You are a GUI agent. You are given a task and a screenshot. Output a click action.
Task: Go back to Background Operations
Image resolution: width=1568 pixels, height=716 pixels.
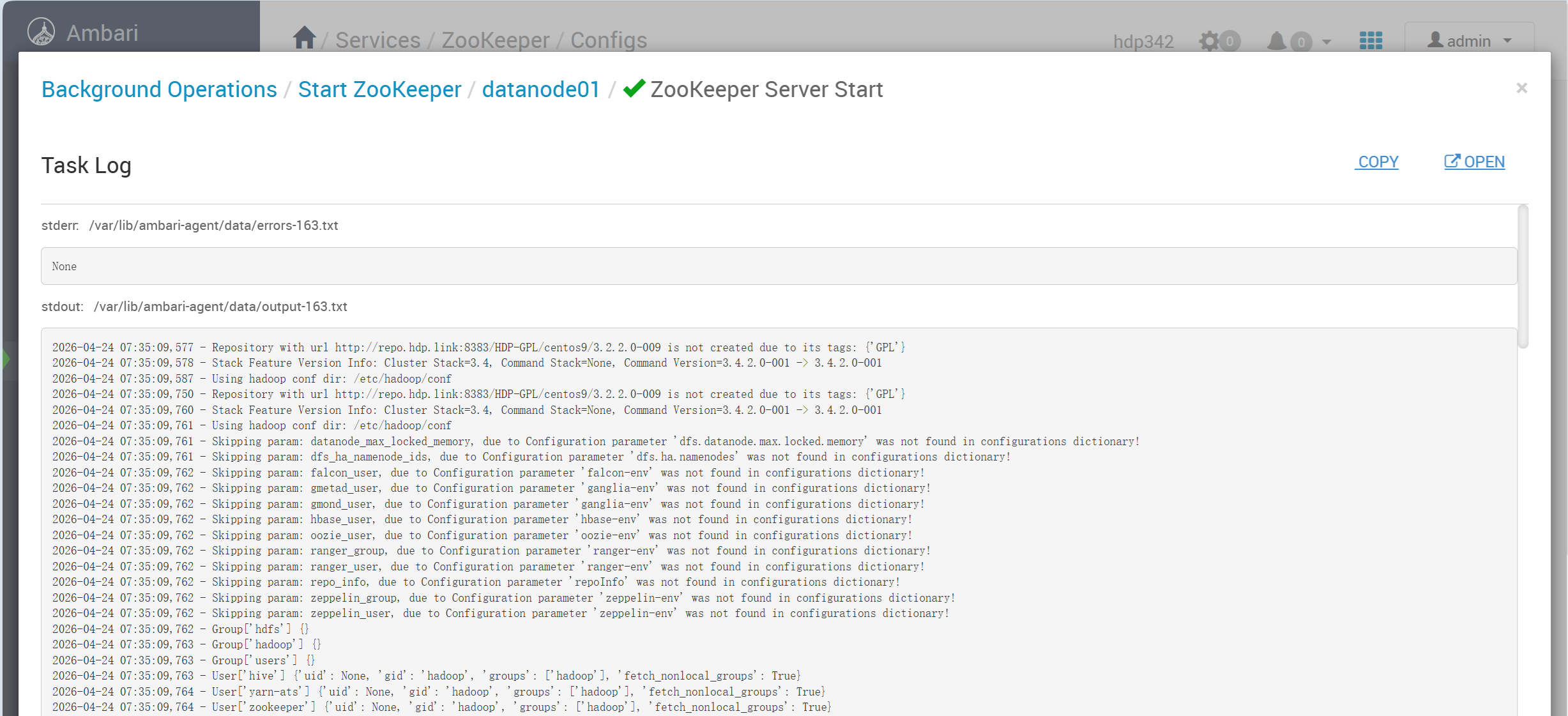pyautogui.click(x=159, y=89)
